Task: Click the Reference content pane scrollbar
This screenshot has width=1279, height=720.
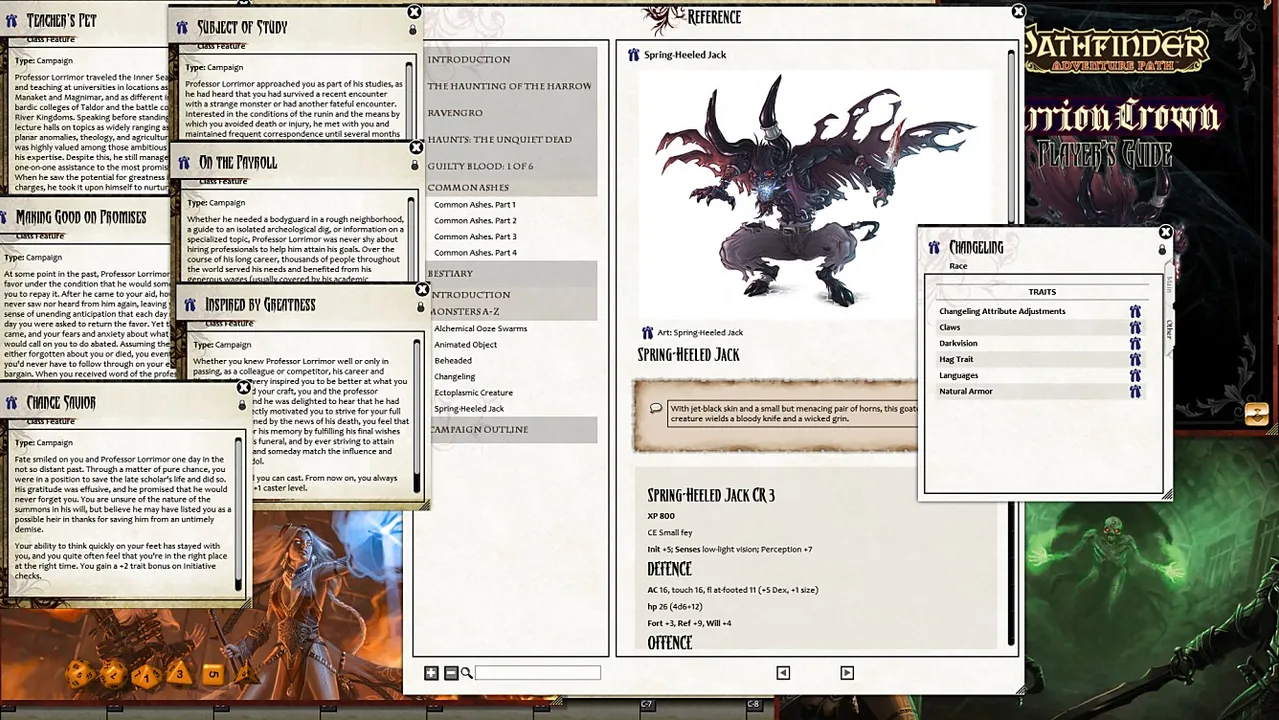Action: click(x=1011, y=348)
